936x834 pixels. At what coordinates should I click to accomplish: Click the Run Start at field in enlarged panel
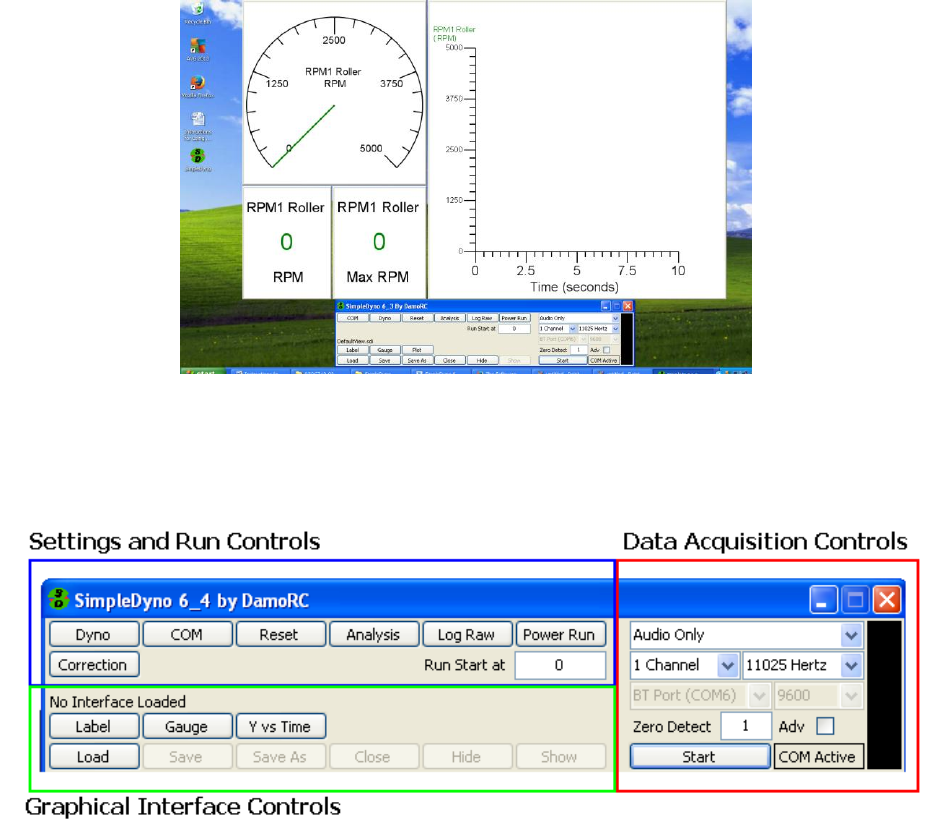560,665
